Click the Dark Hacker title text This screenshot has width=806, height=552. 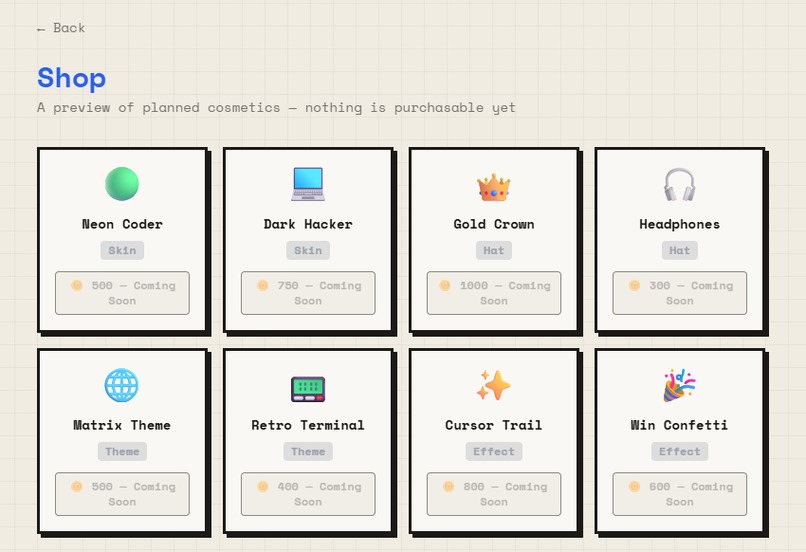308,224
